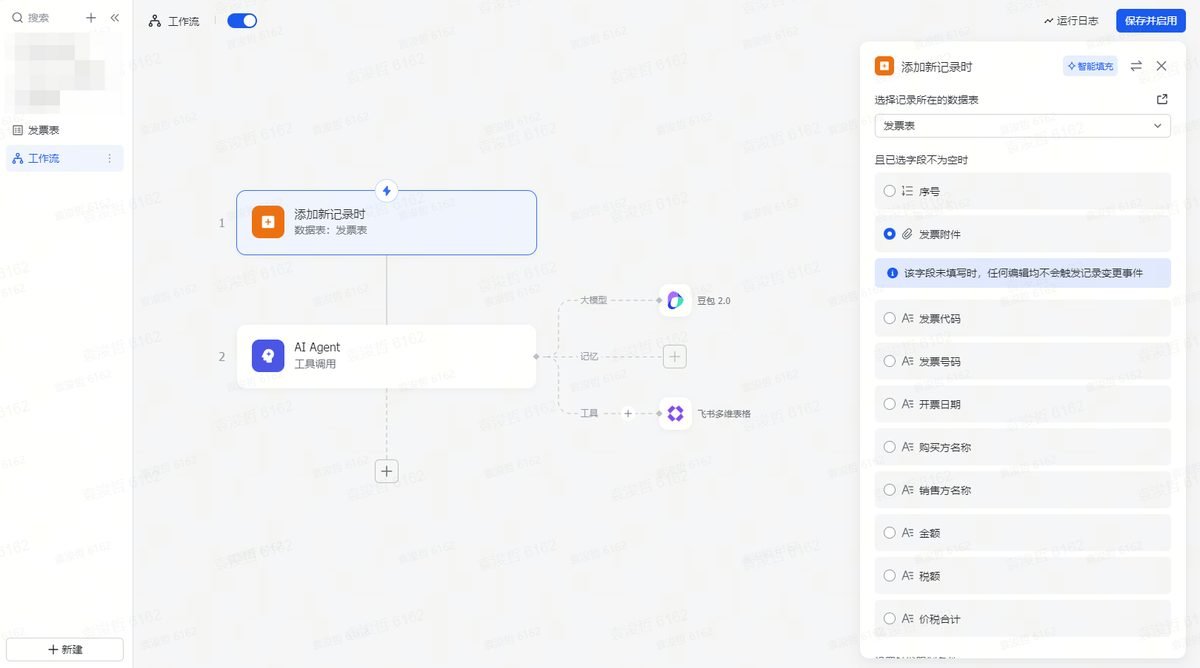Click the 保存并启用 button
This screenshot has width=1200, height=668.
click(1151, 20)
